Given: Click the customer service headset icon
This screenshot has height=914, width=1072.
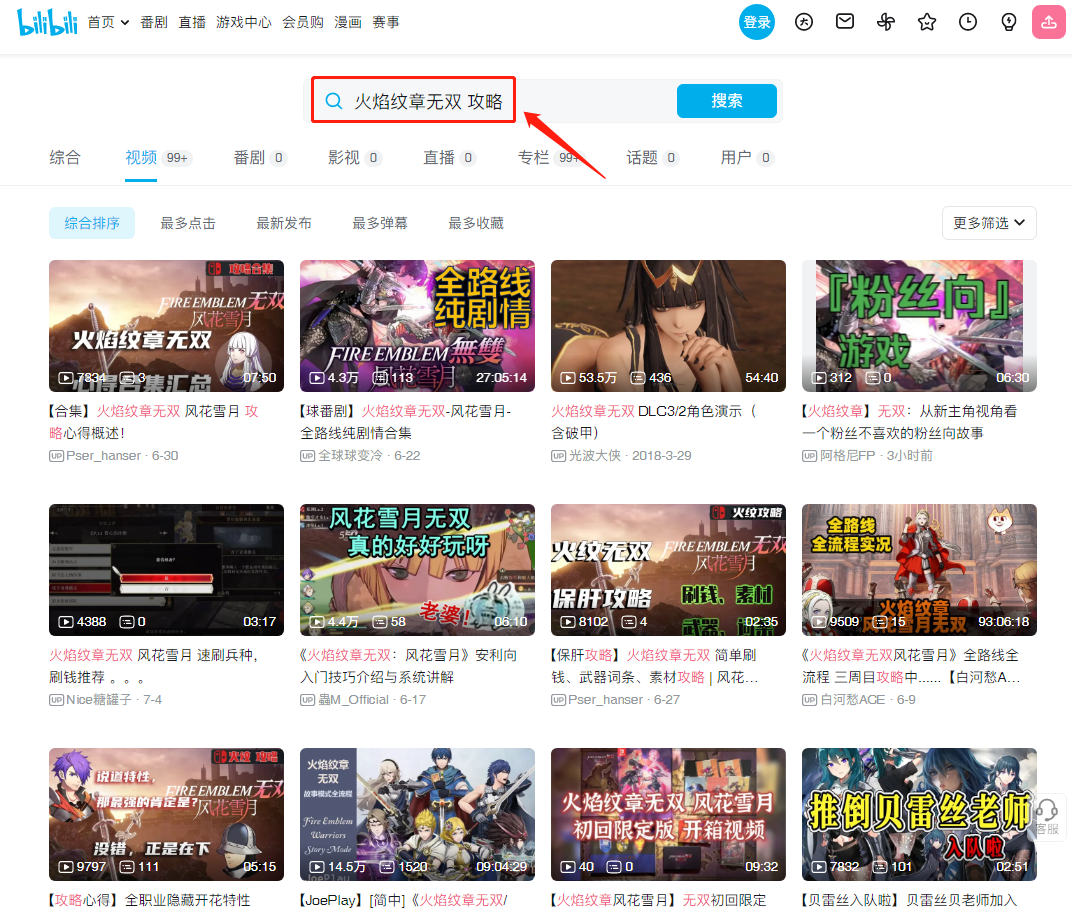Looking at the screenshot, I should click(x=1047, y=811).
